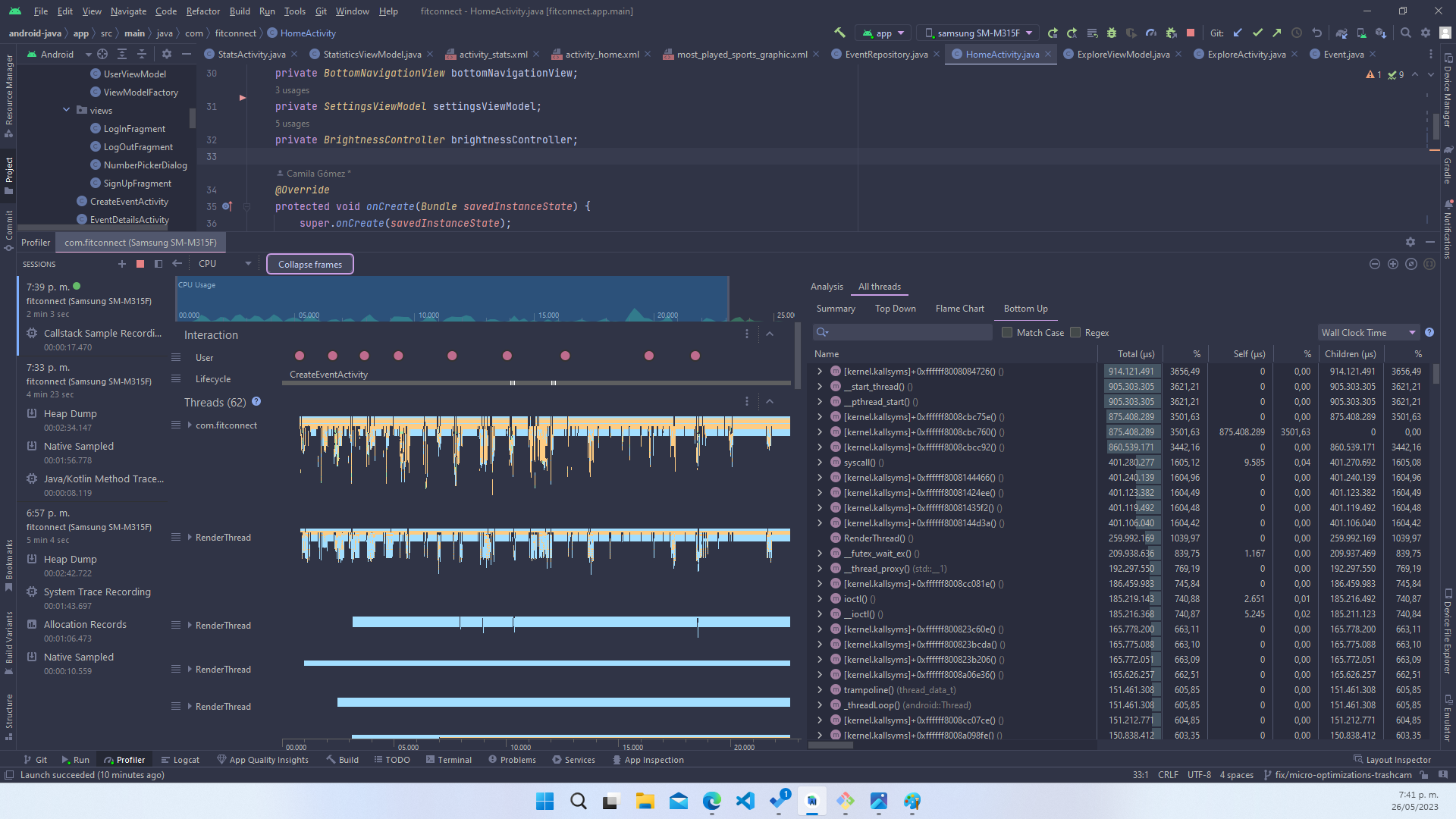Open Microsoft Edge from the taskbar
The width and height of the screenshot is (1456, 819).
pyautogui.click(x=712, y=801)
